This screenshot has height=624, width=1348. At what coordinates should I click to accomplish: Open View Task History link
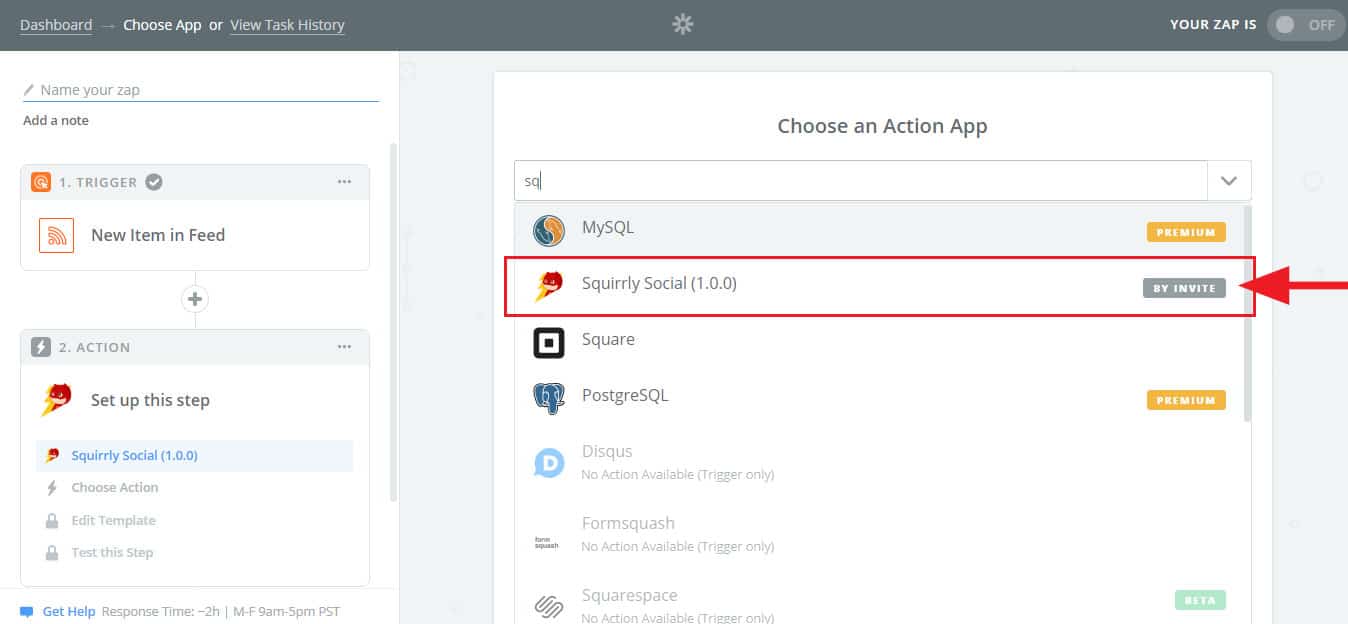coord(287,25)
